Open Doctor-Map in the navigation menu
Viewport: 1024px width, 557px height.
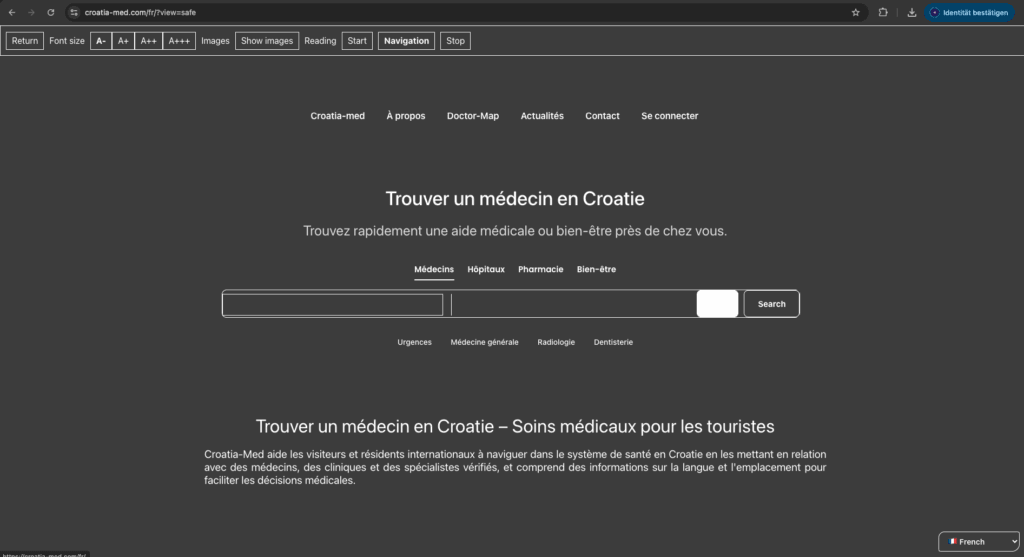coord(473,116)
